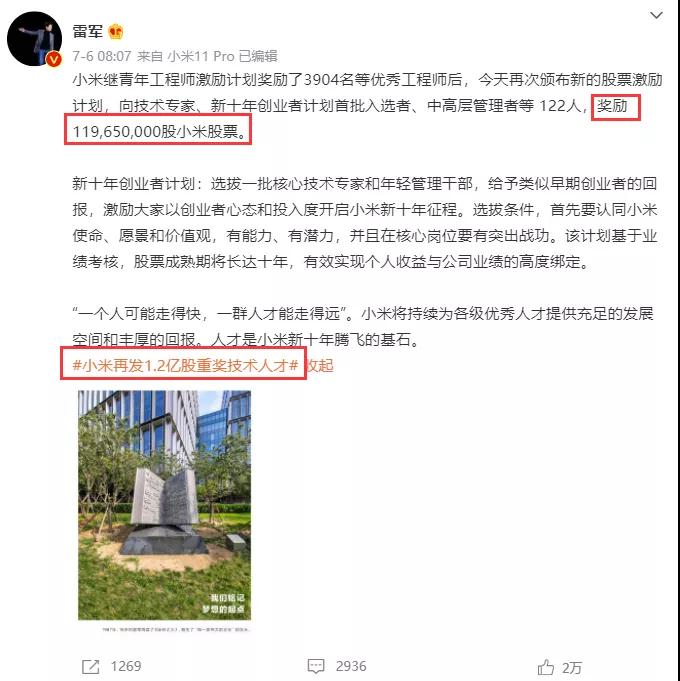Open the post via 7-6 08:07 timestamp
Image resolution: width=680 pixels, height=681 pixels.
click(102, 56)
